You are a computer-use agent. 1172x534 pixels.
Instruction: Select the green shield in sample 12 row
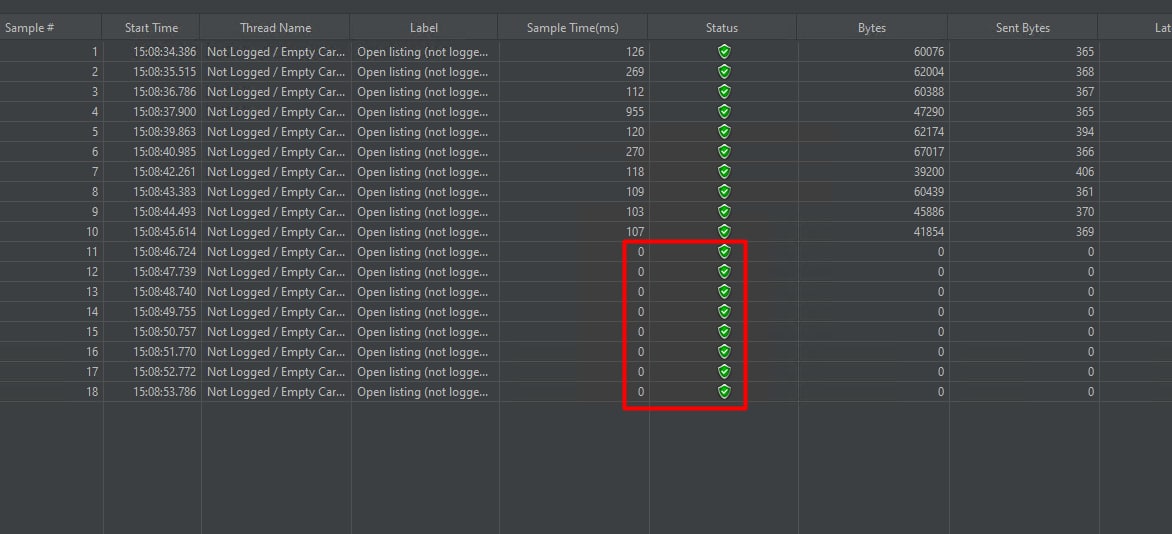[724, 271]
